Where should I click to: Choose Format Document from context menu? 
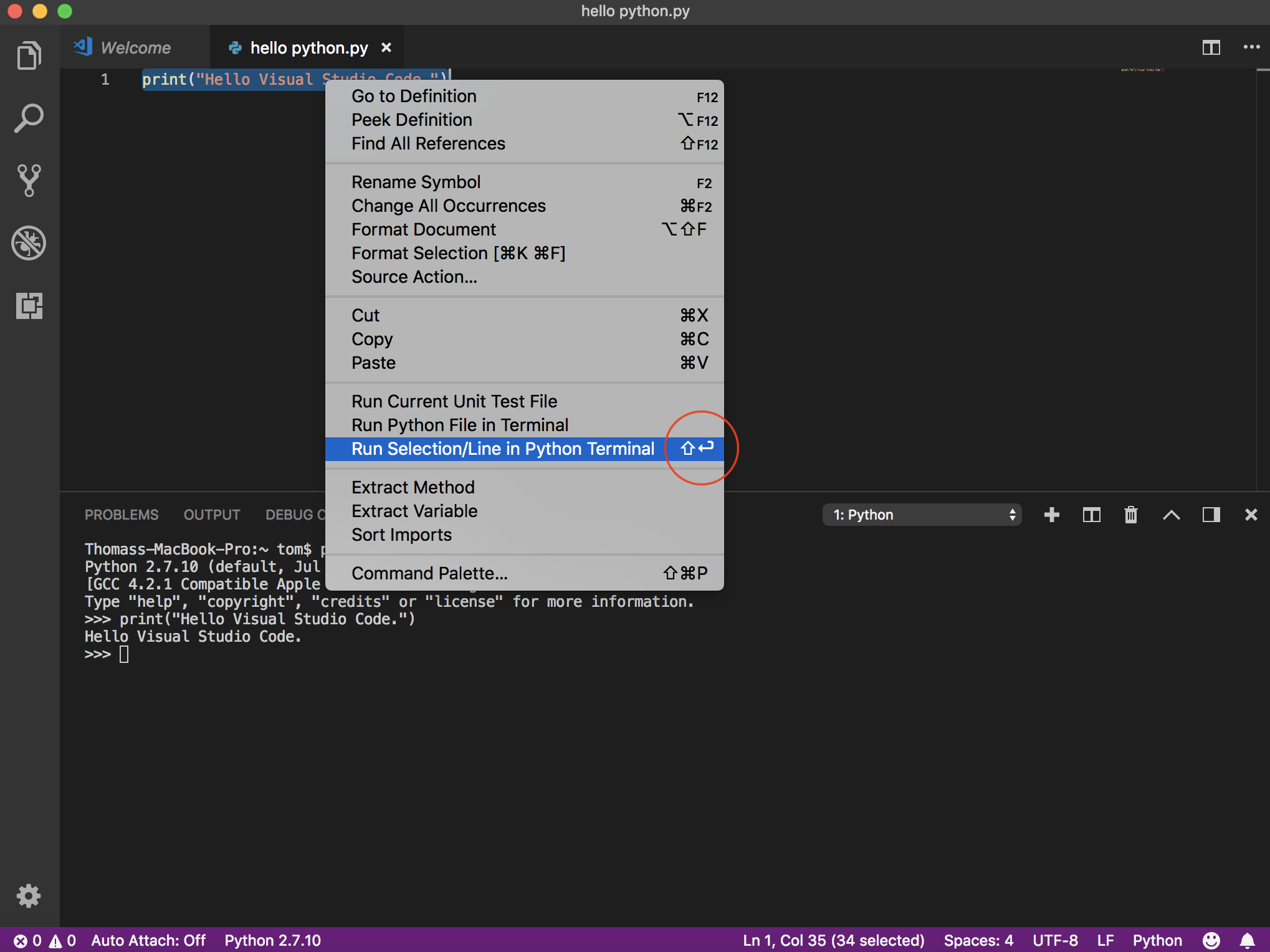tap(525, 229)
